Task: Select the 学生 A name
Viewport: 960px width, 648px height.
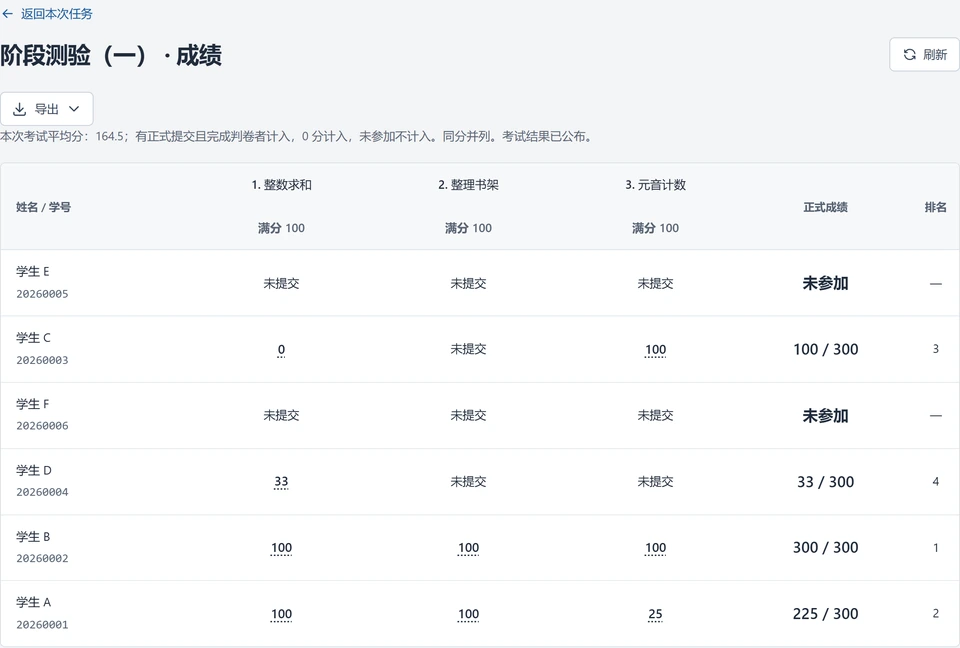Action: [34, 602]
